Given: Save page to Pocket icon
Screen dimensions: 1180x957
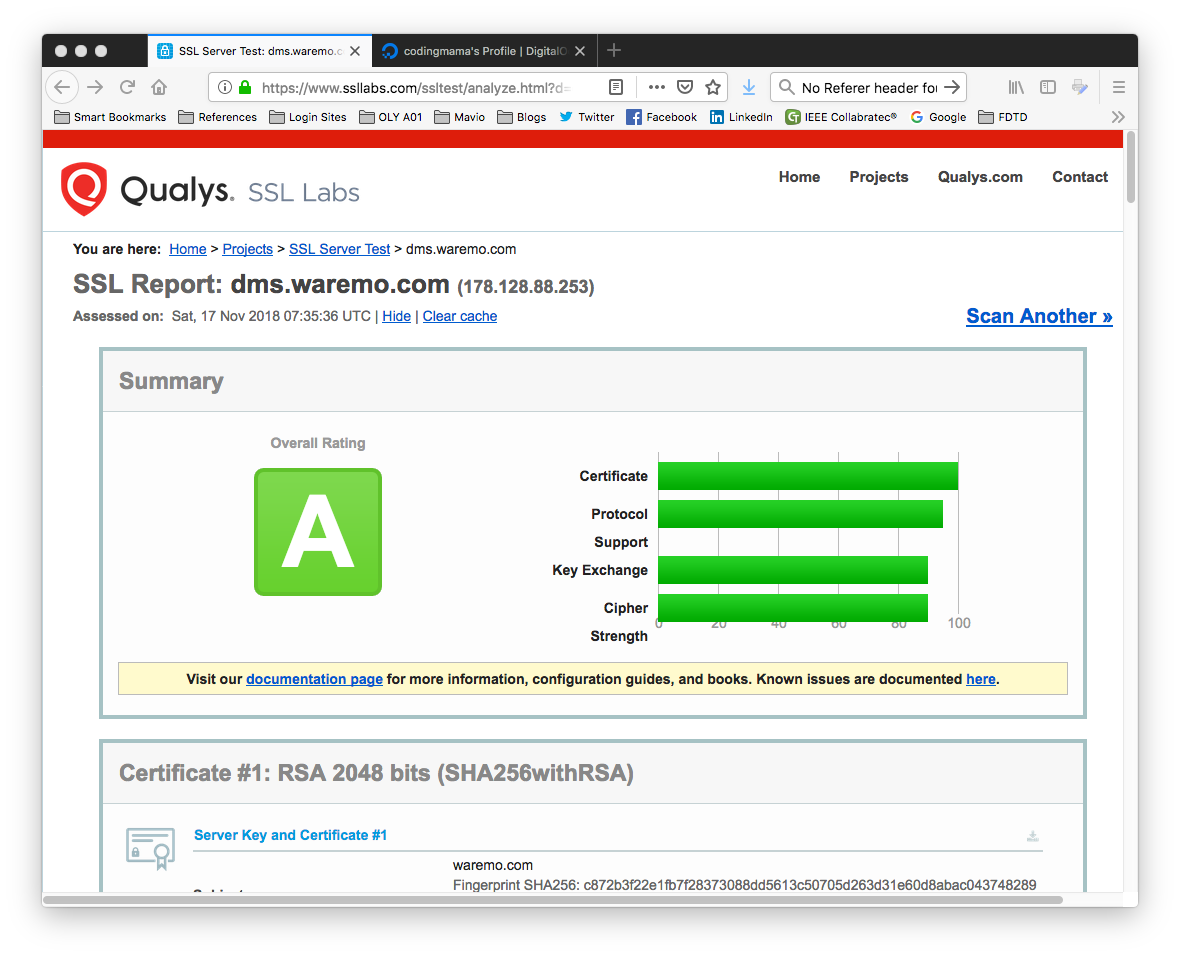Looking at the screenshot, I should [685, 87].
